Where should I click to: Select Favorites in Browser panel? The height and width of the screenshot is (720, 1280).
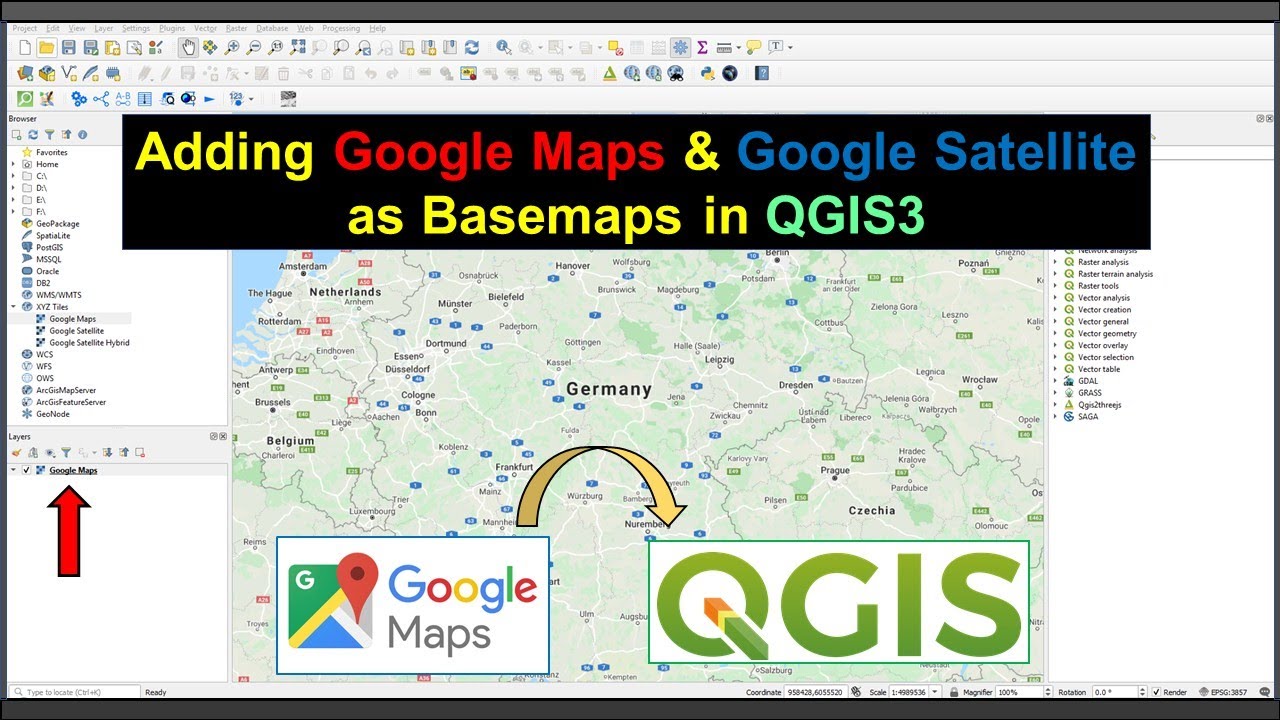pos(52,152)
